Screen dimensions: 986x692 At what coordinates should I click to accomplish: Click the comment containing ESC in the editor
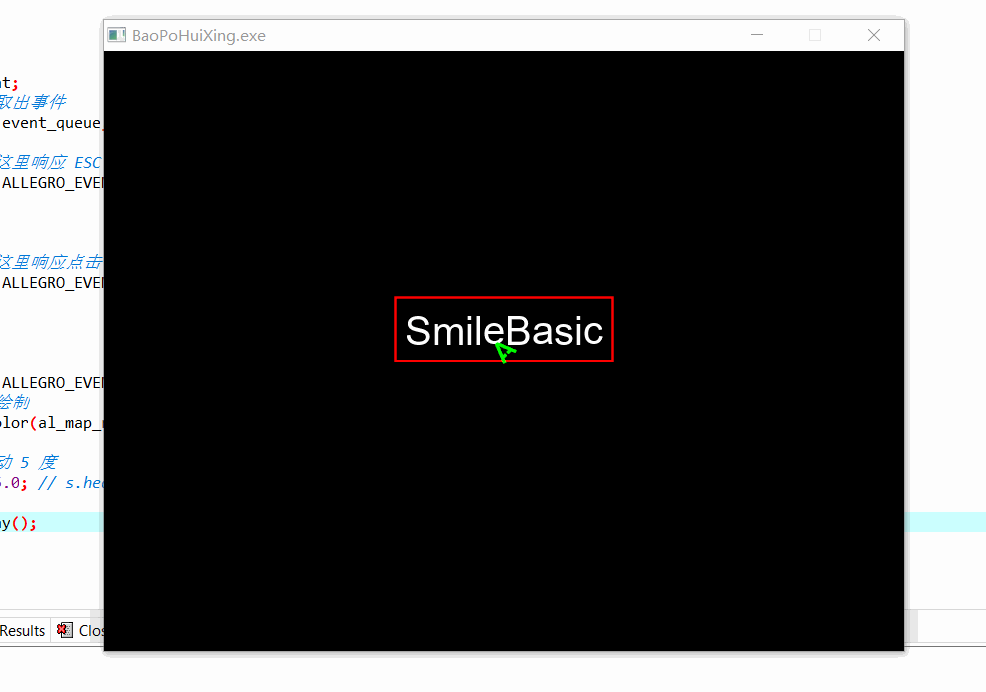(x=50, y=162)
